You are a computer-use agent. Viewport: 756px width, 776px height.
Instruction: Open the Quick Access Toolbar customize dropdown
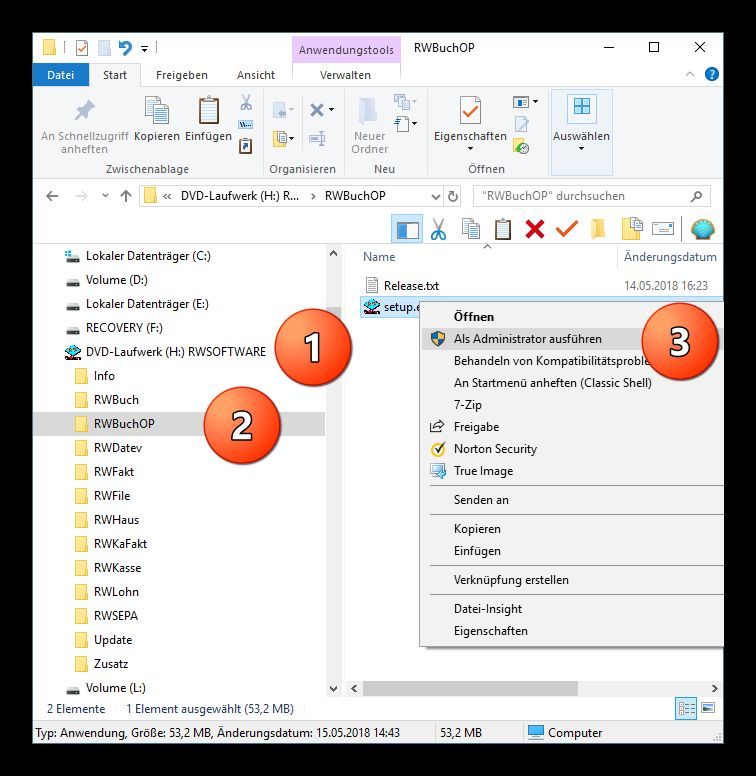pyautogui.click(x=145, y=48)
